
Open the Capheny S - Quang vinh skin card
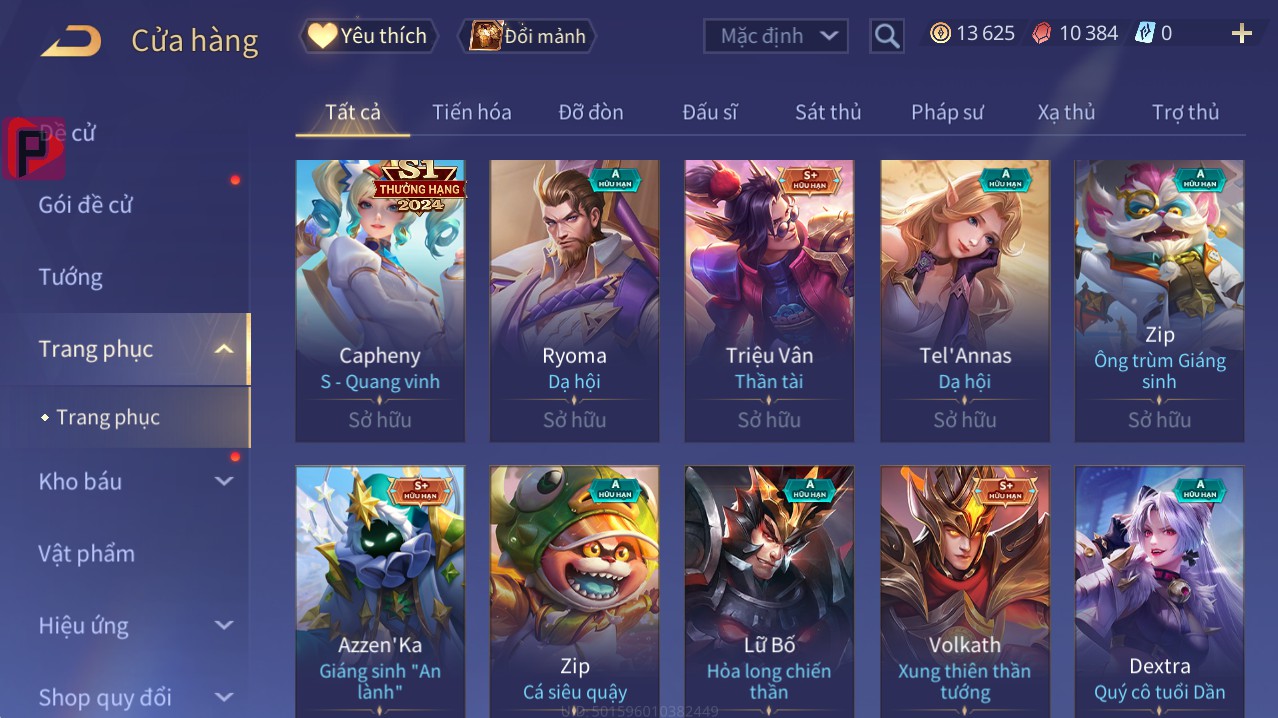coord(380,301)
